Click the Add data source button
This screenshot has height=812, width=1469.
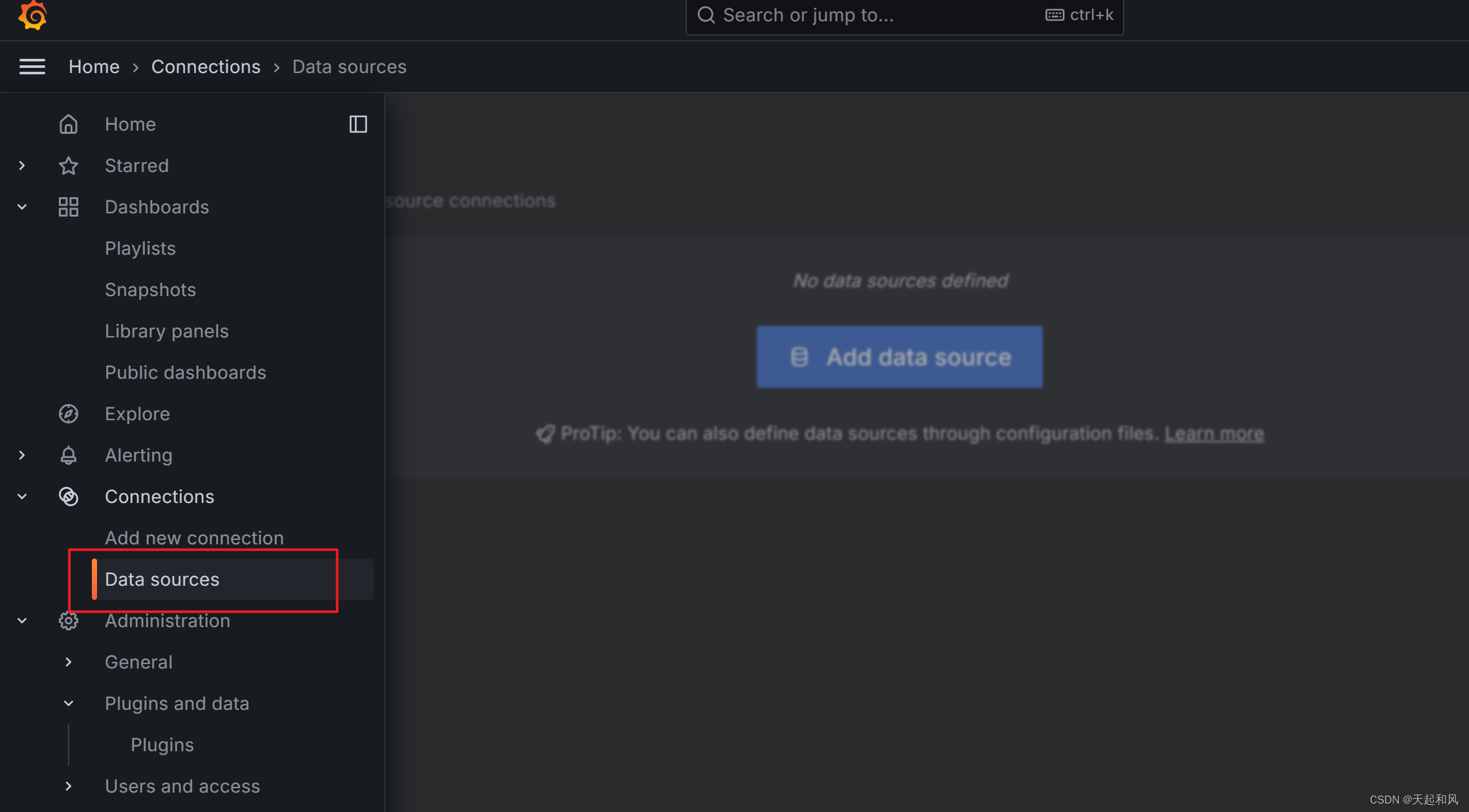899,356
